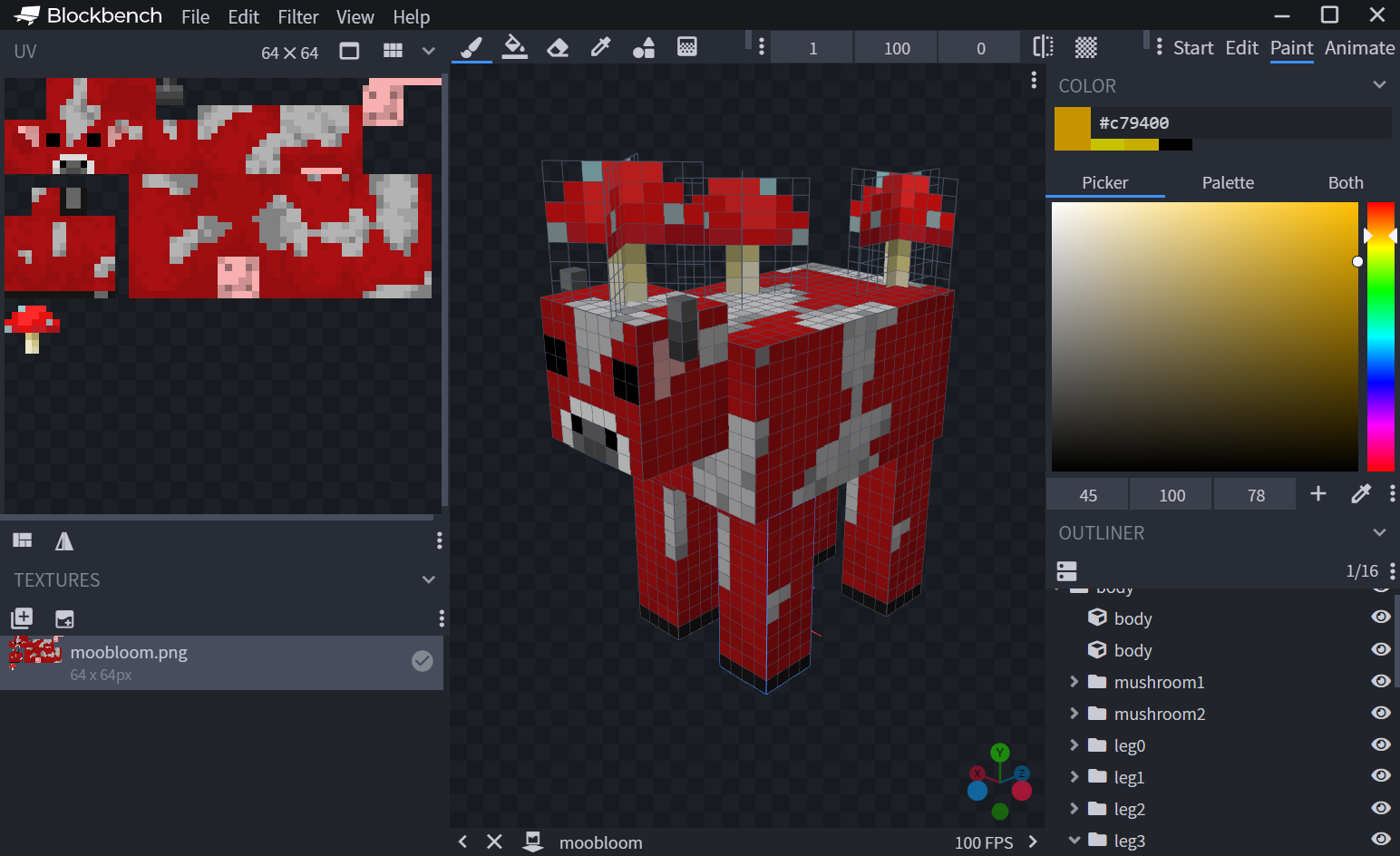The height and width of the screenshot is (856, 1400).
Task: Select the Paint Brush tool
Action: 472,47
